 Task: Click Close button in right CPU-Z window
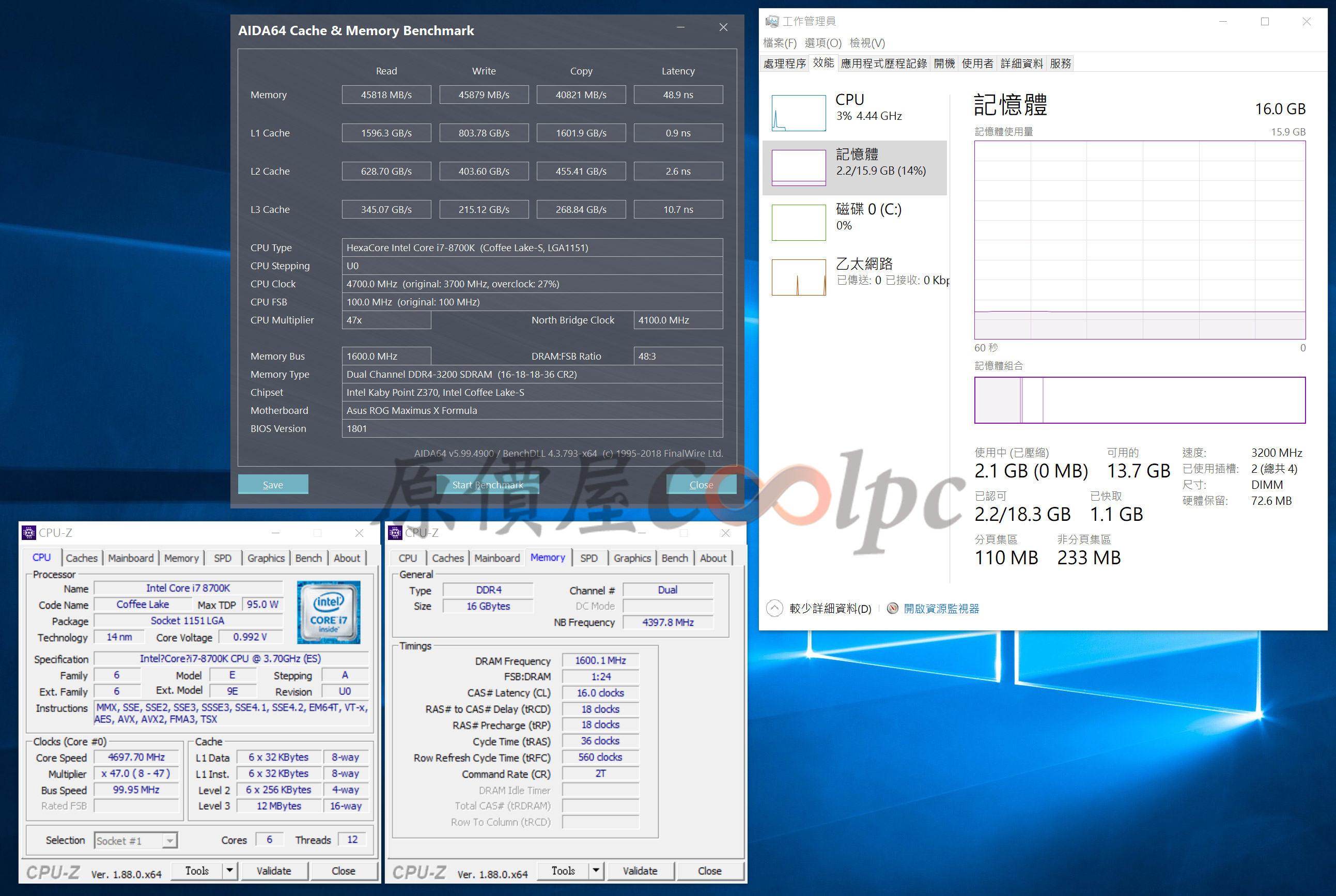tap(709, 871)
